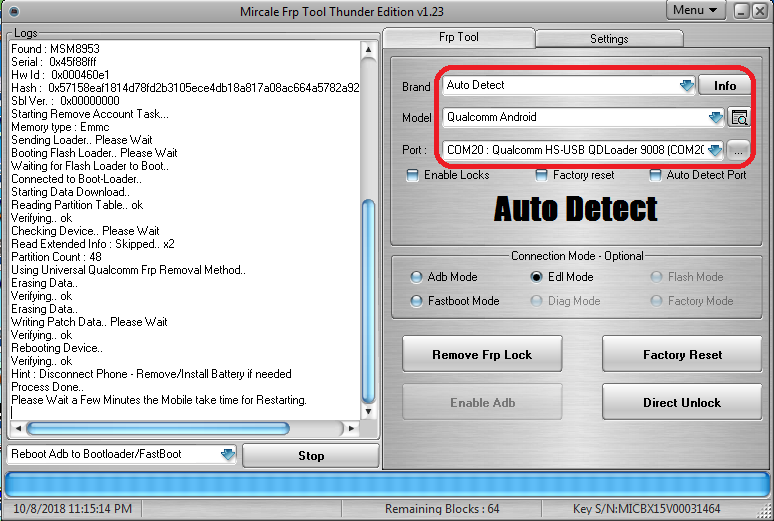Image resolution: width=774 pixels, height=521 pixels.
Task: Expand the Reboot Adb to Bootloader dropdown
Action: 228,454
